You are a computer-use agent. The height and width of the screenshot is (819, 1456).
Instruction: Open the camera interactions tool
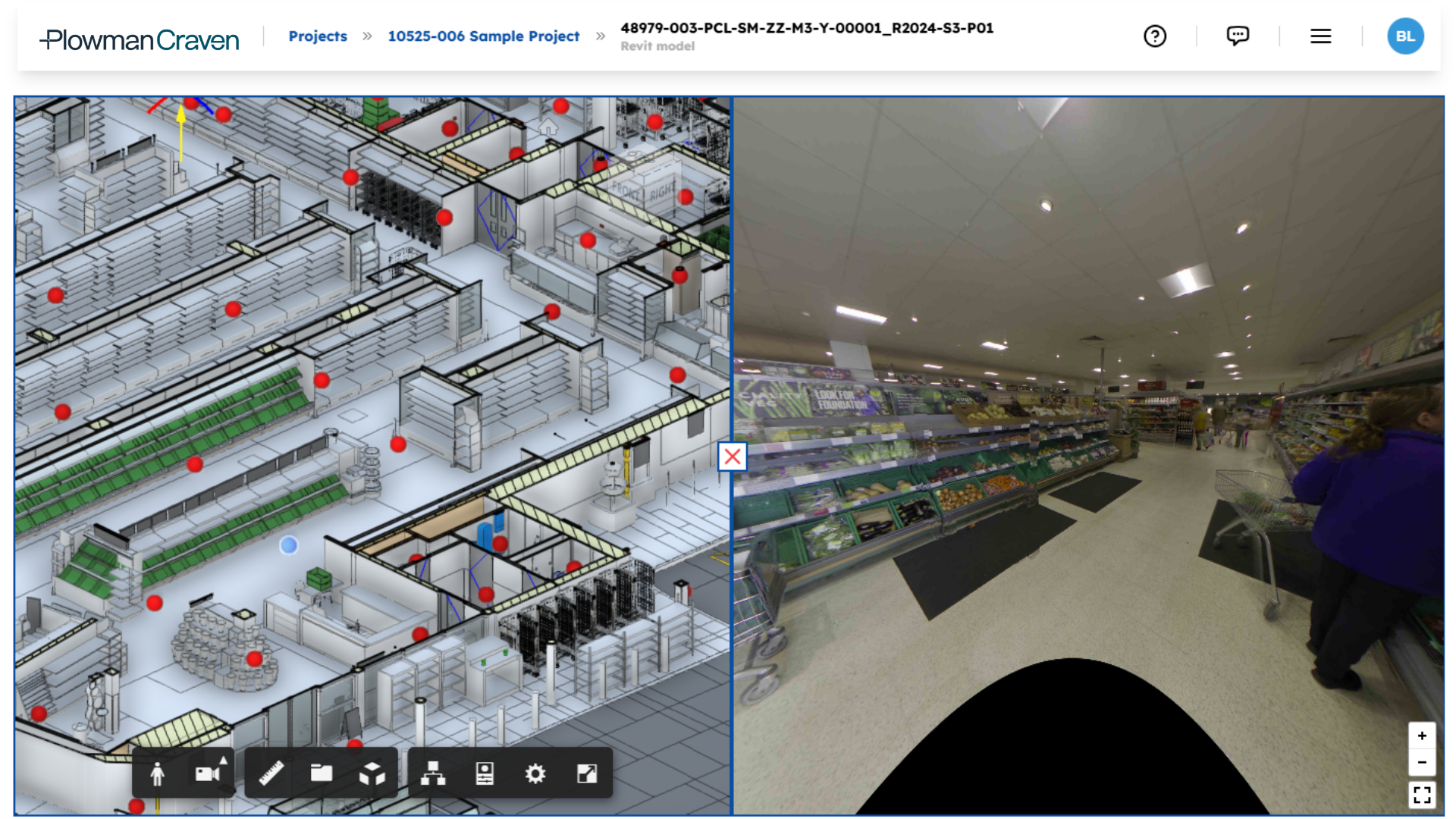(209, 773)
